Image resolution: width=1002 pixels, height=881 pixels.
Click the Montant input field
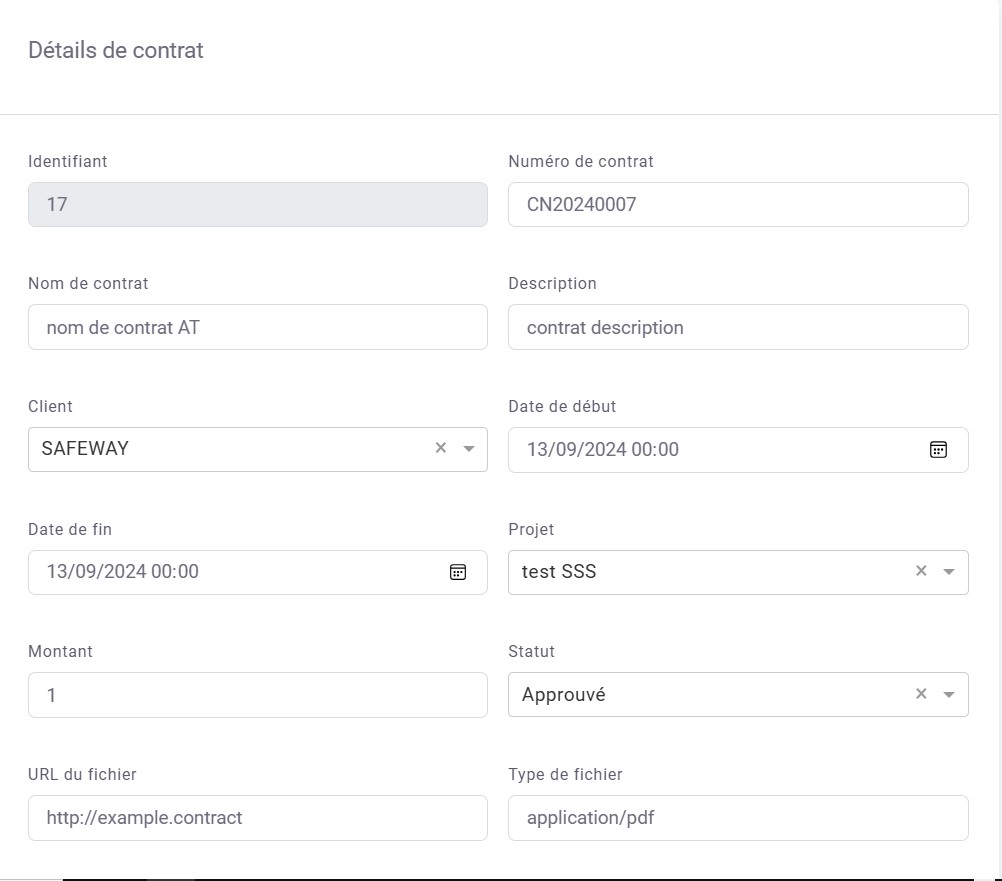tap(257, 695)
